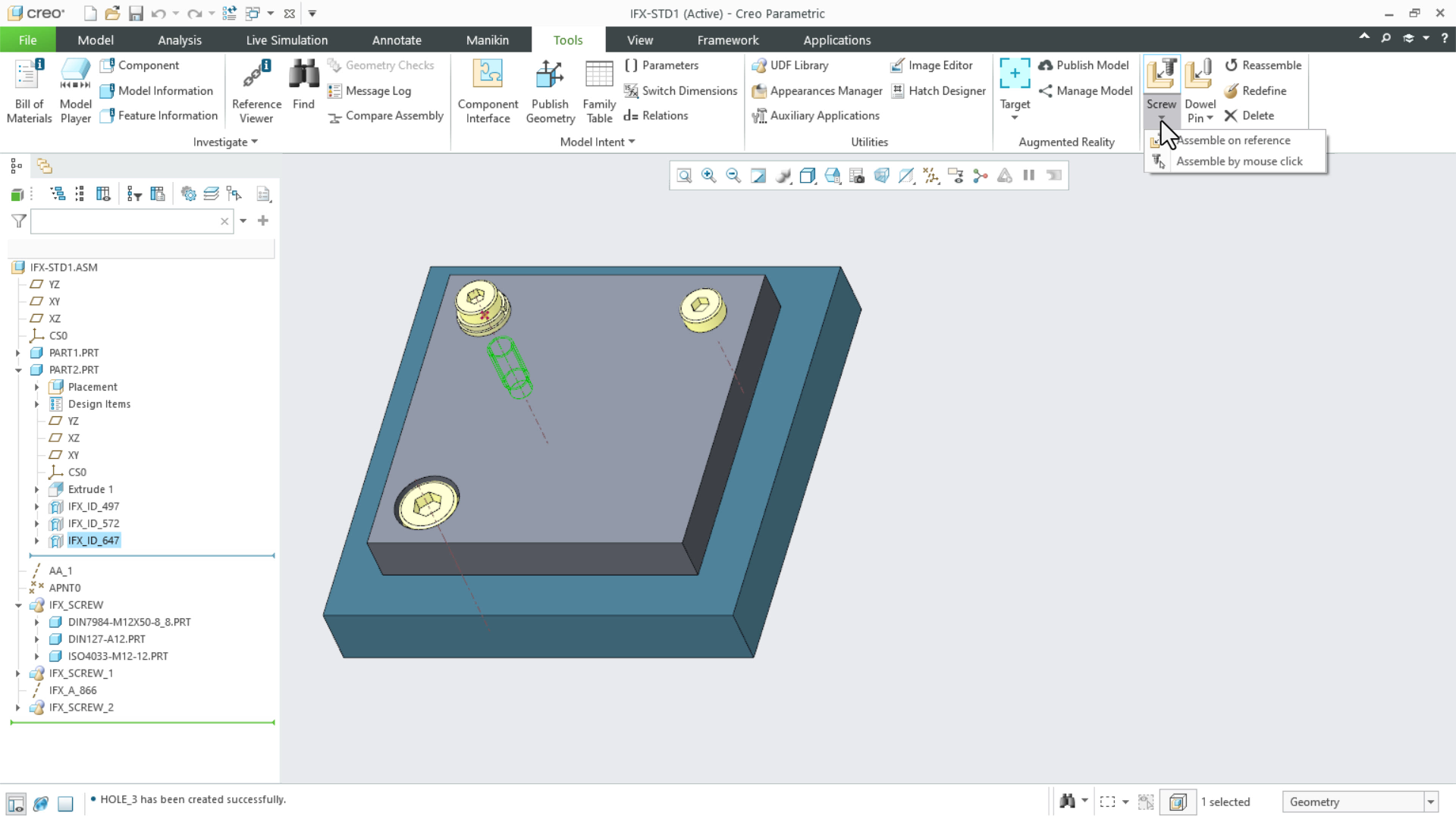Viewport: 1456px width, 819px height.
Task: Pause the graphics display update
Action: (1028, 175)
